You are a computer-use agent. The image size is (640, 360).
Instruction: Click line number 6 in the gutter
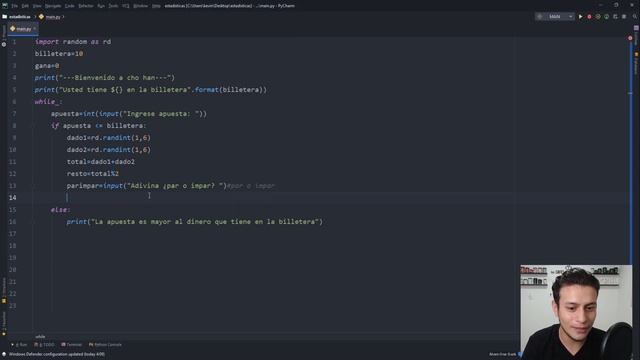point(14,102)
